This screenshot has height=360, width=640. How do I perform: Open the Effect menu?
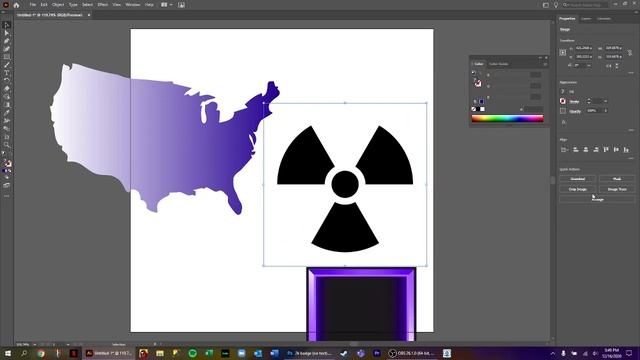(x=102, y=4)
